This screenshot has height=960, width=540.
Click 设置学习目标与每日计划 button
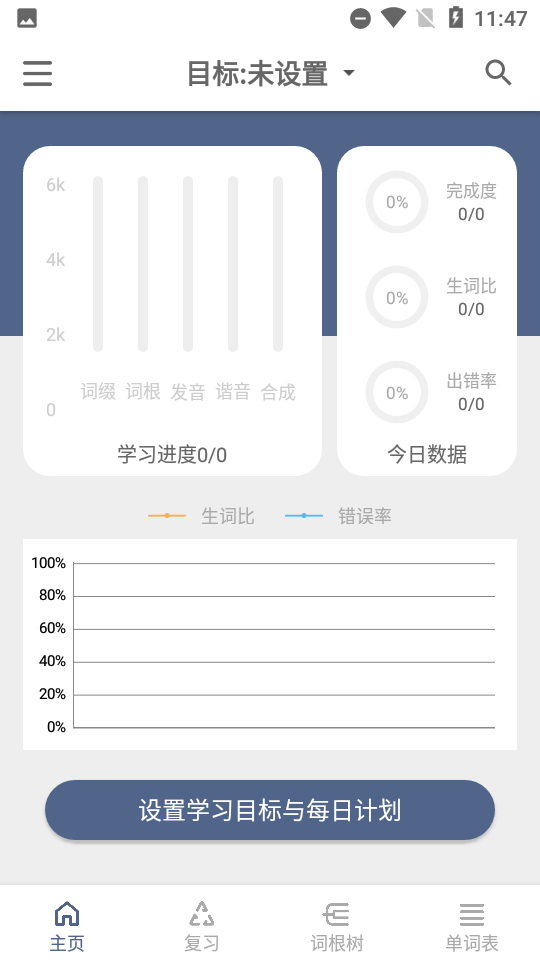click(x=270, y=810)
